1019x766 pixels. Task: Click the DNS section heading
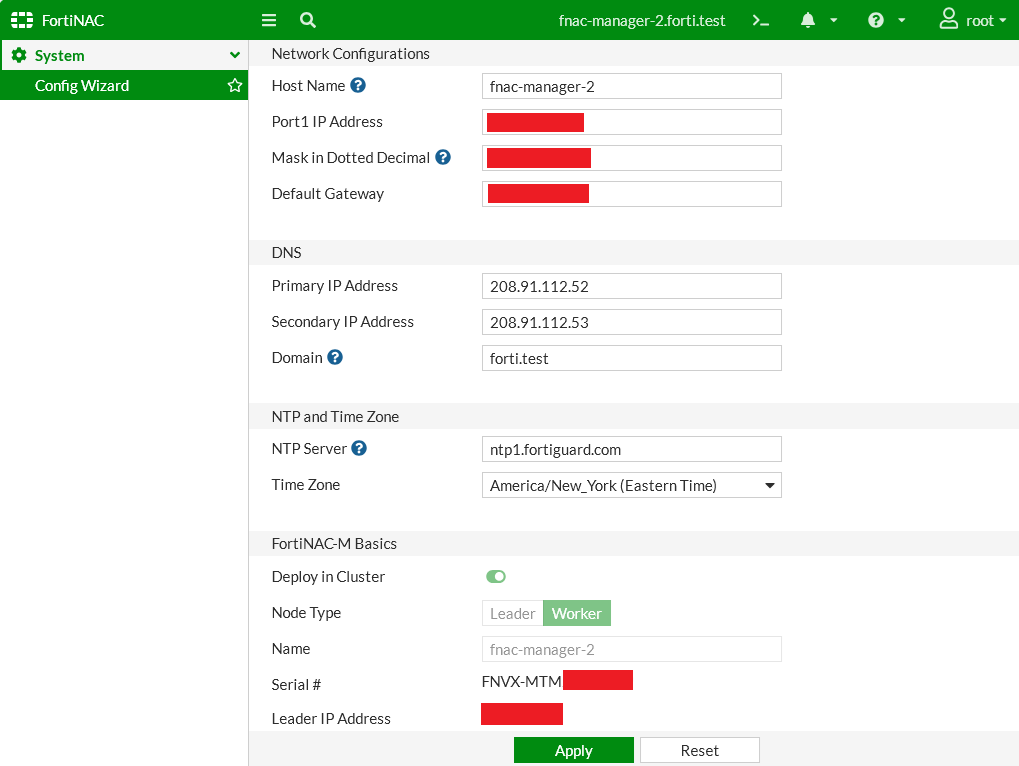pyautogui.click(x=287, y=253)
